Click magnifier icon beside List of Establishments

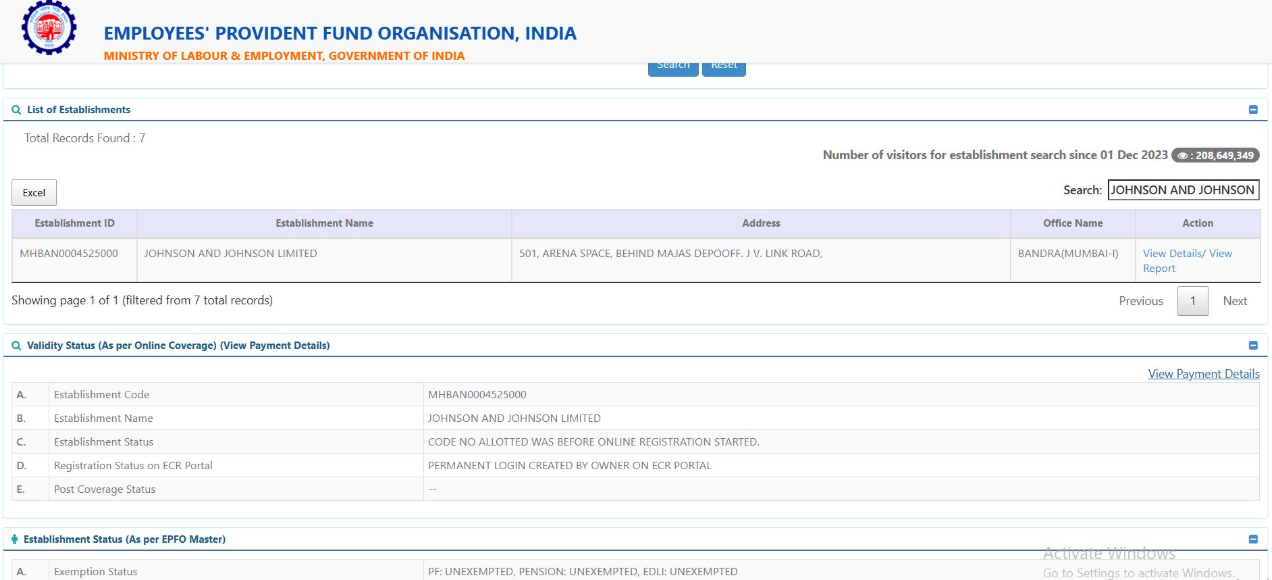click(x=16, y=110)
